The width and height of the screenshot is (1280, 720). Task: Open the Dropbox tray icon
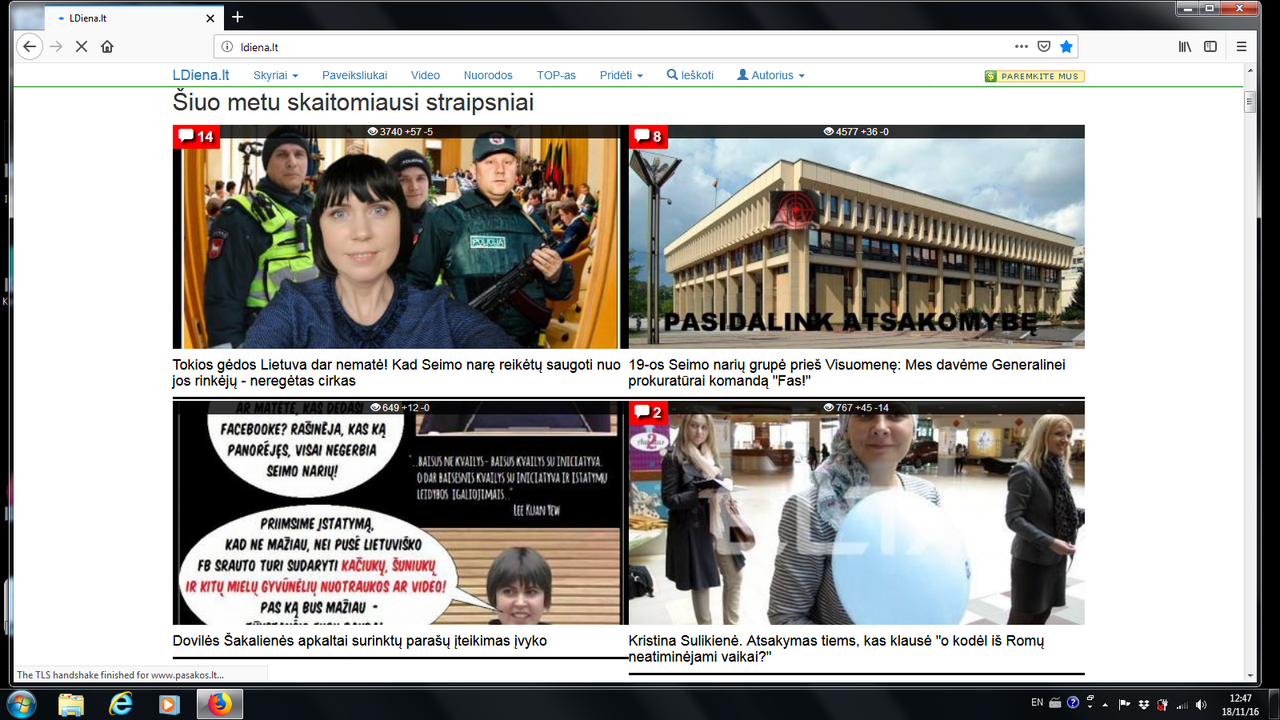click(x=1144, y=703)
